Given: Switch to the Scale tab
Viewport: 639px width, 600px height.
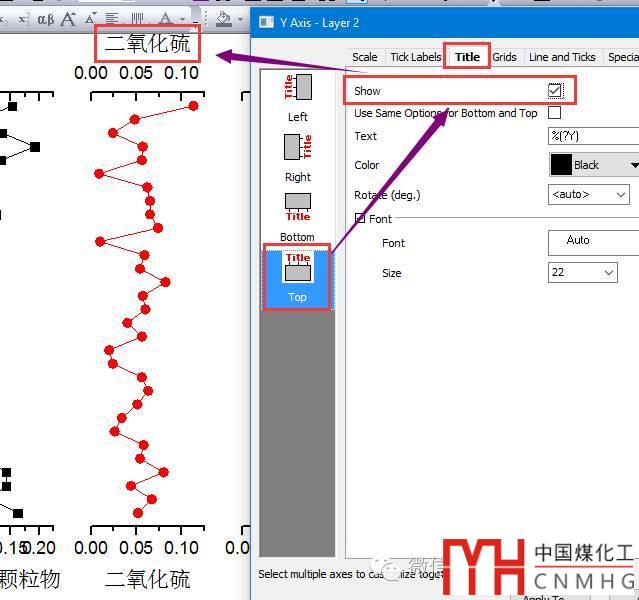Looking at the screenshot, I should click(365, 57).
